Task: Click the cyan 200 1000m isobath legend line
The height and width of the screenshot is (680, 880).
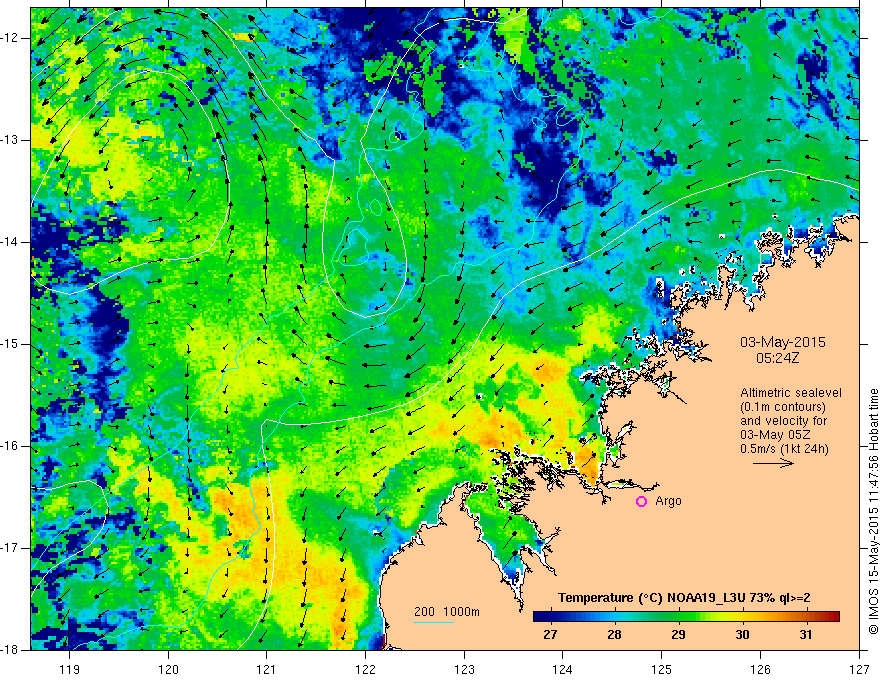Action: point(434,622)
